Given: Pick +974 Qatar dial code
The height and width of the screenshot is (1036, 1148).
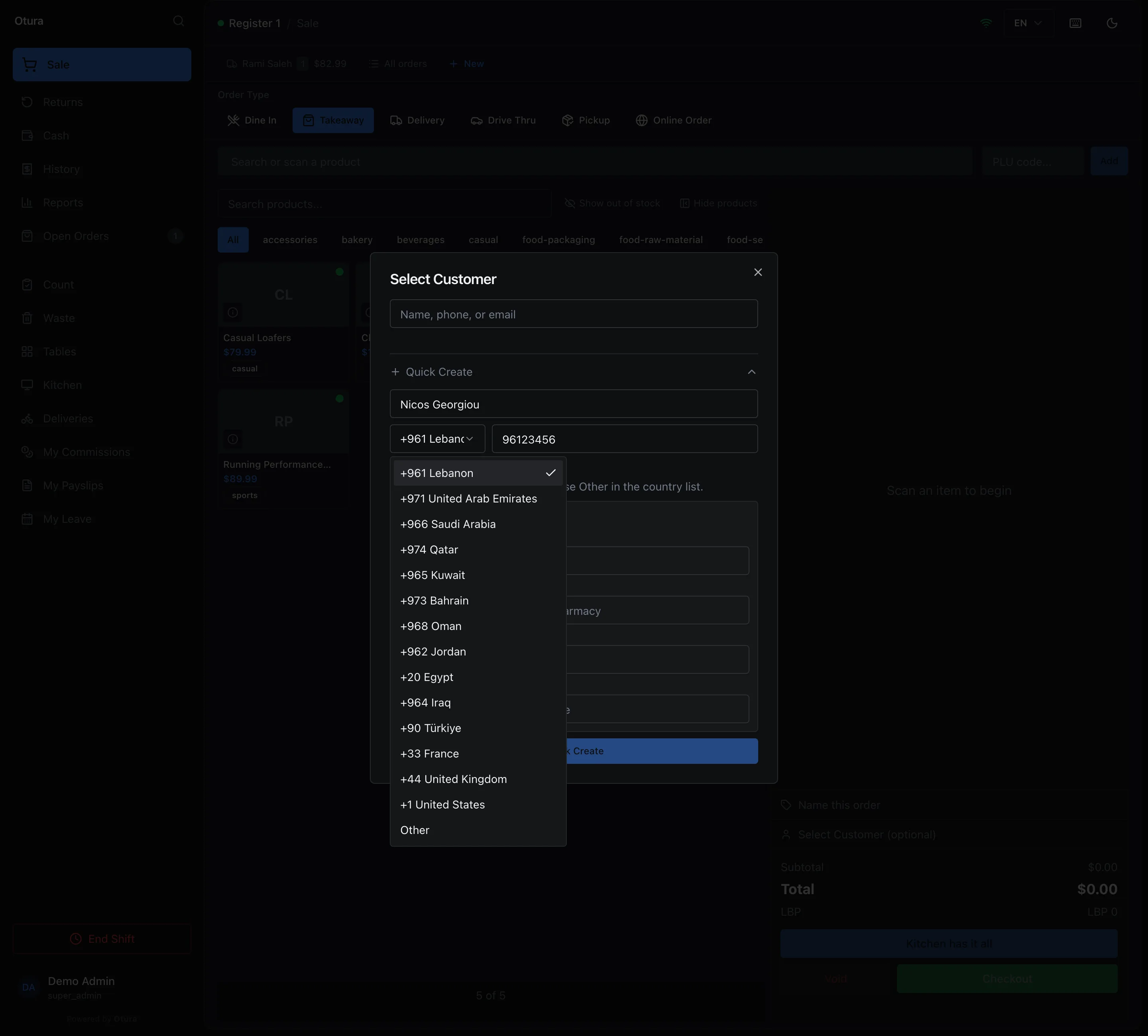Looking at the screenshot, I should 478,550.
